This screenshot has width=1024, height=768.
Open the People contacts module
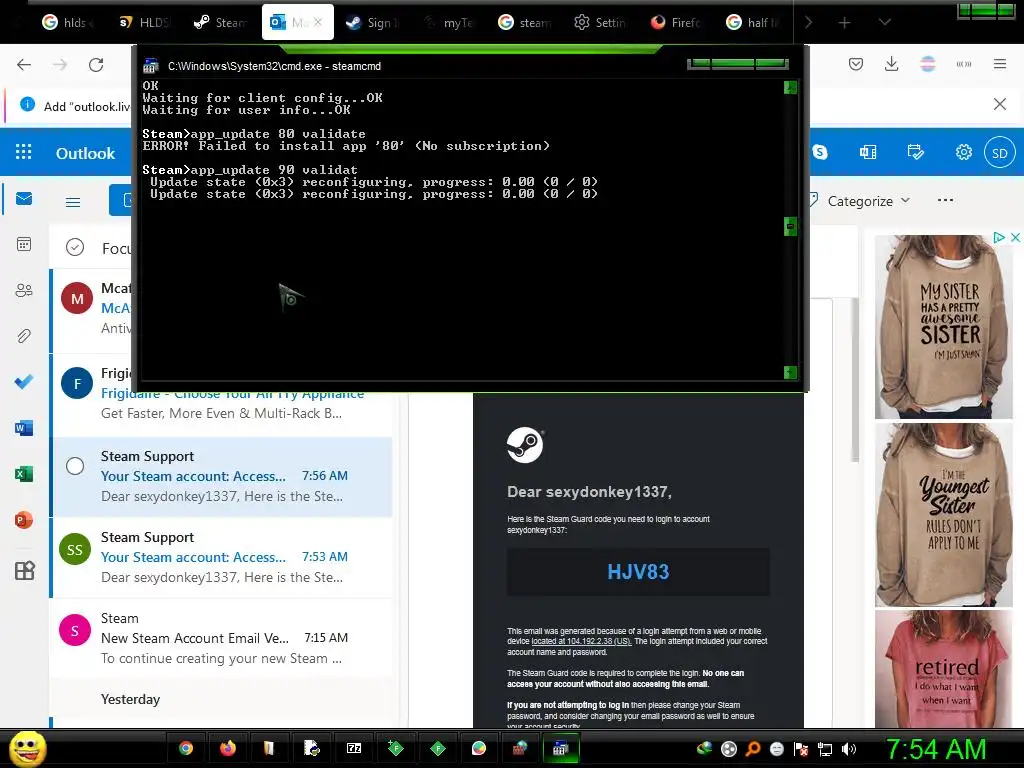(24, 290)
